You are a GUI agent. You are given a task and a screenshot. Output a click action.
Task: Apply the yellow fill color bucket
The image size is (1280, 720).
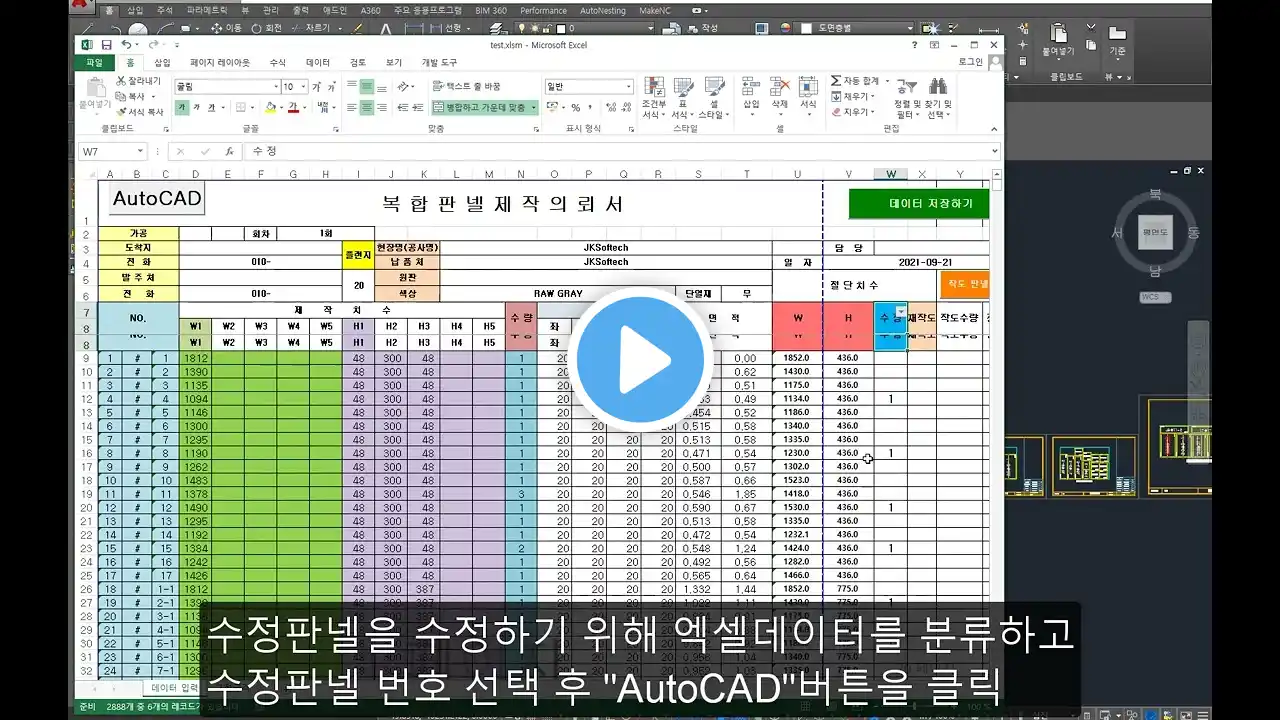click(x=270, y=108)
